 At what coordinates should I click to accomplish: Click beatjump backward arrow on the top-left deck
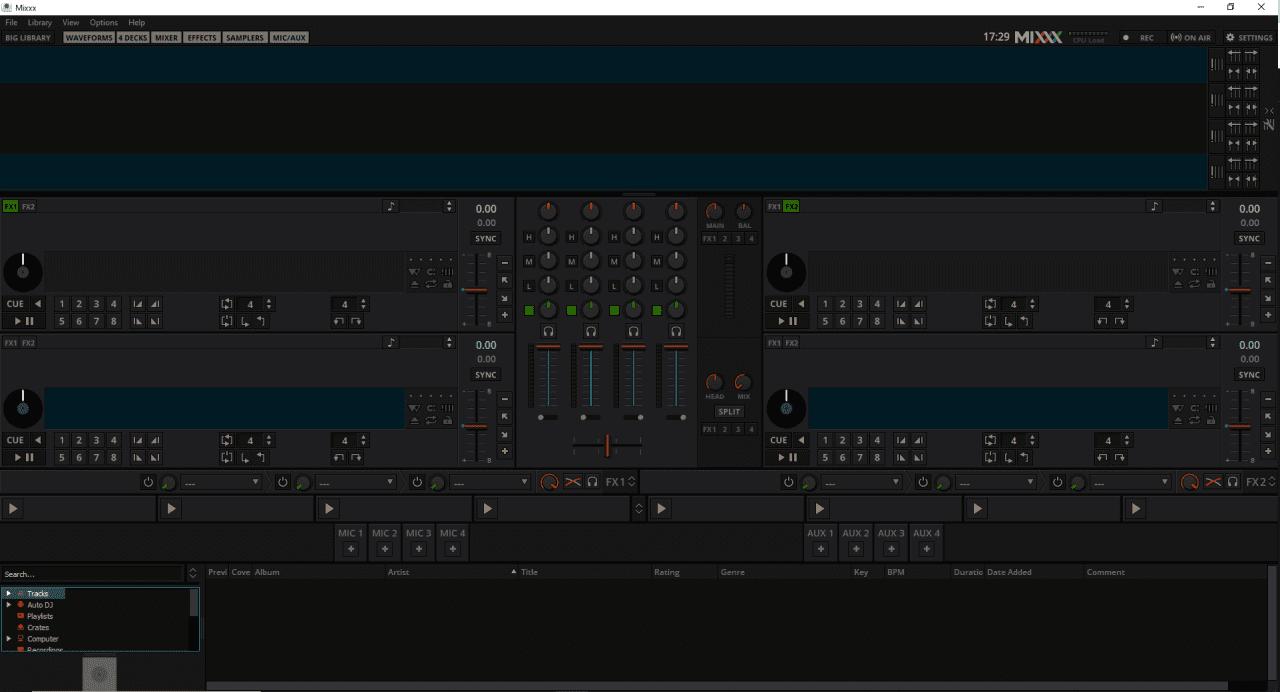pyautogui.click(x=340, y=321)
